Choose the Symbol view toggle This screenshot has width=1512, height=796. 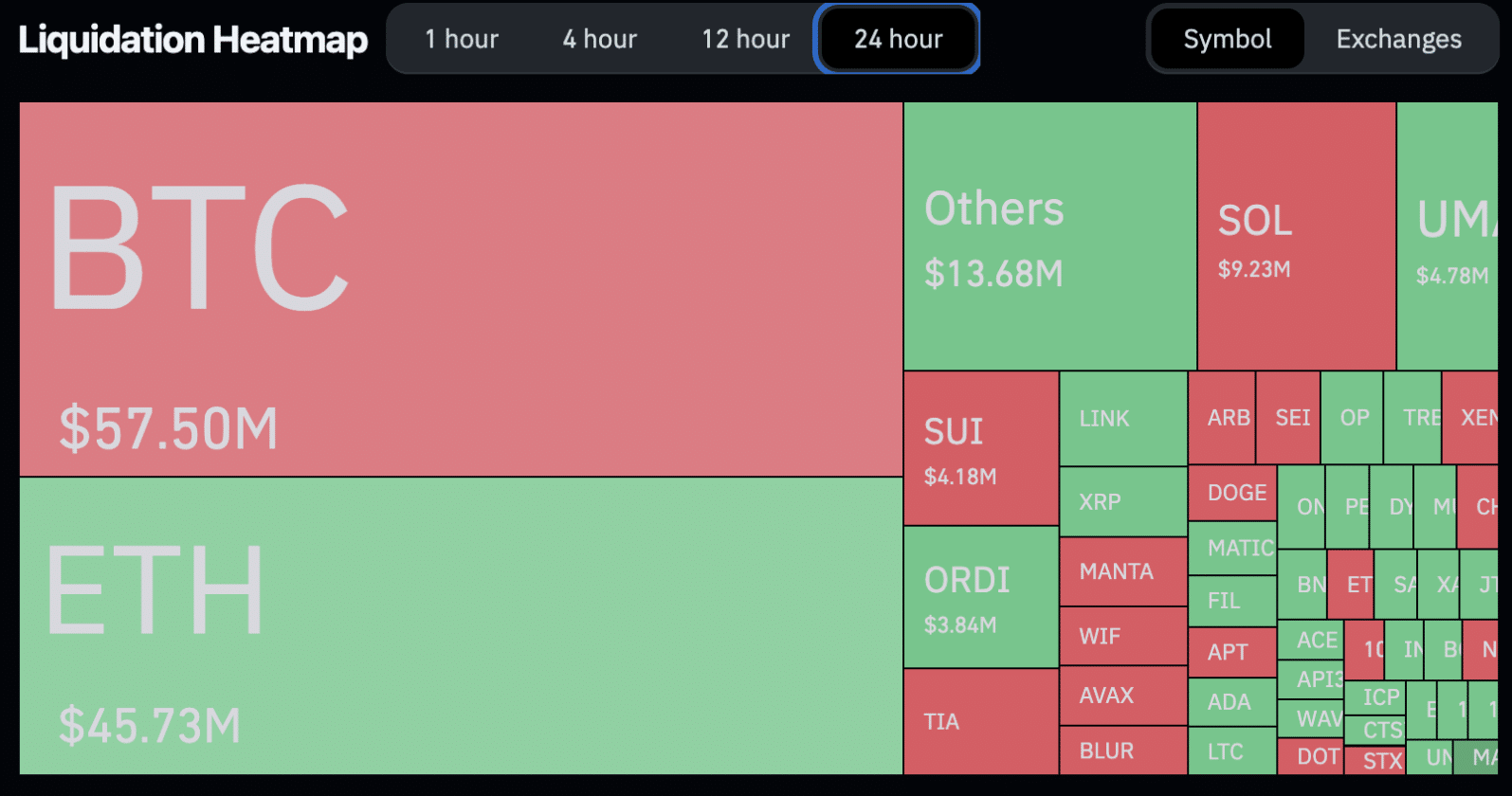pyautogui.click(x=1228, y=39)
